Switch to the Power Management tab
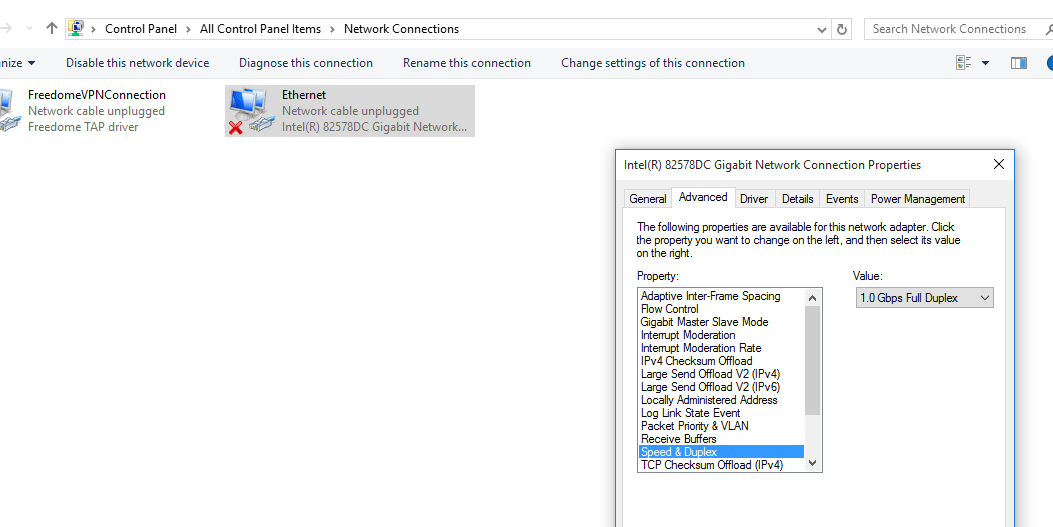Viewport: 1053px width, 527px height. pyautogui.click(x=918, y=199)
